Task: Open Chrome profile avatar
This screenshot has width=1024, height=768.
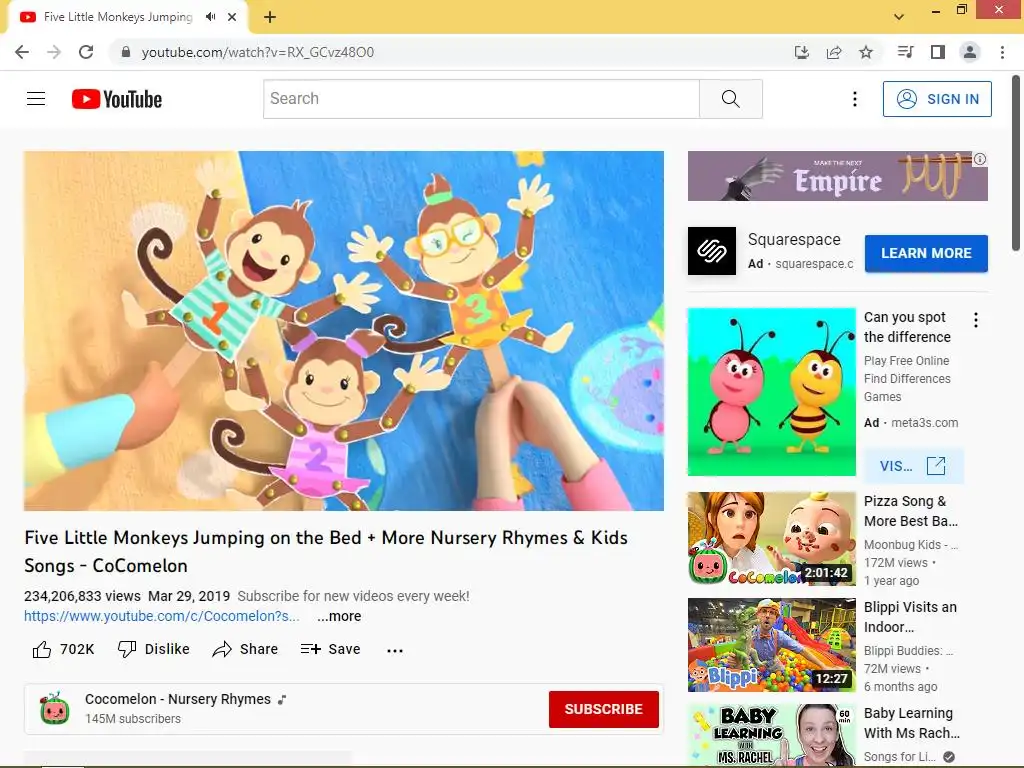Action: click(970, 52)
